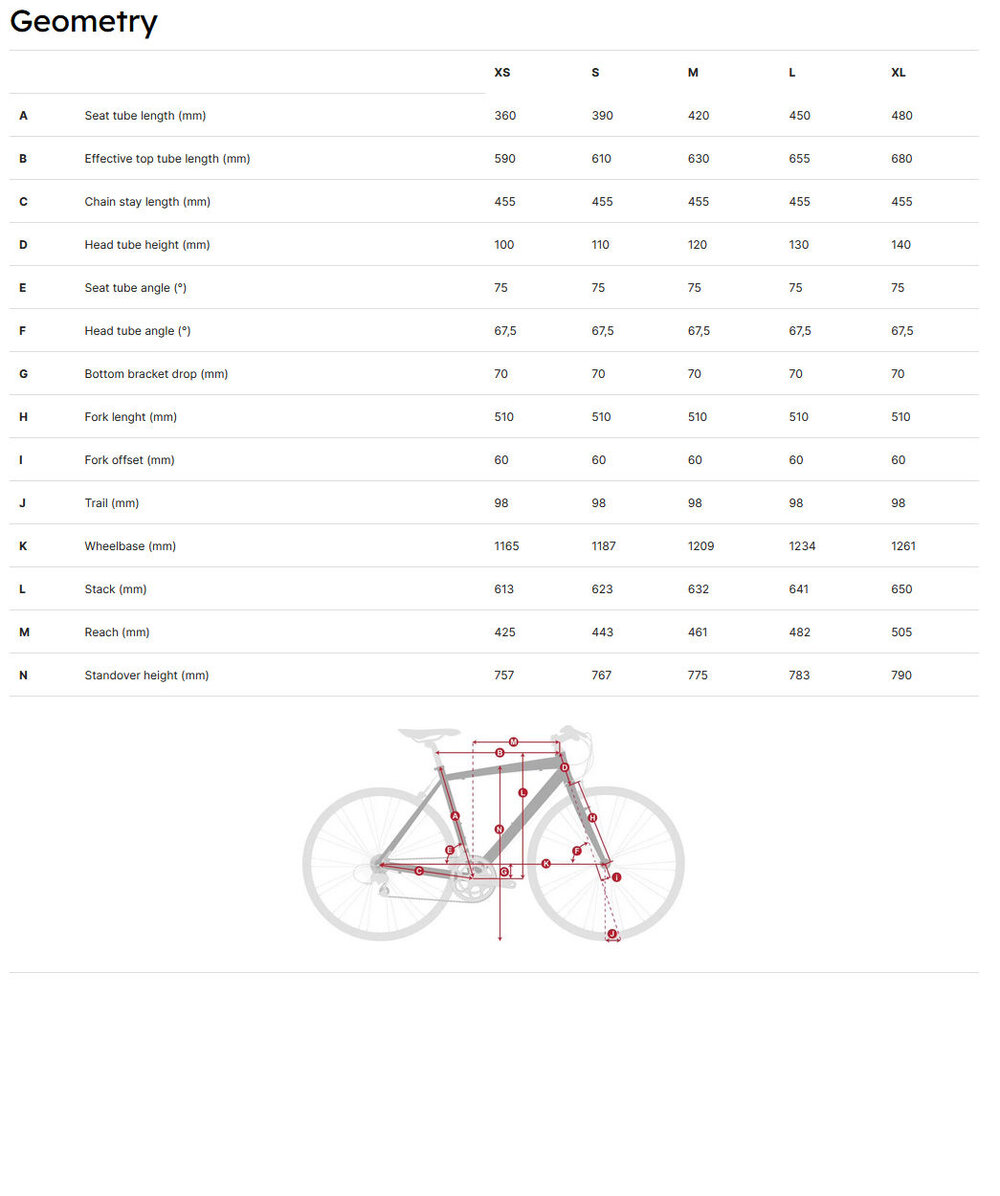1000x1196 pixels.
Task: Click the F head tube angle marker
Action: [577, 851]
